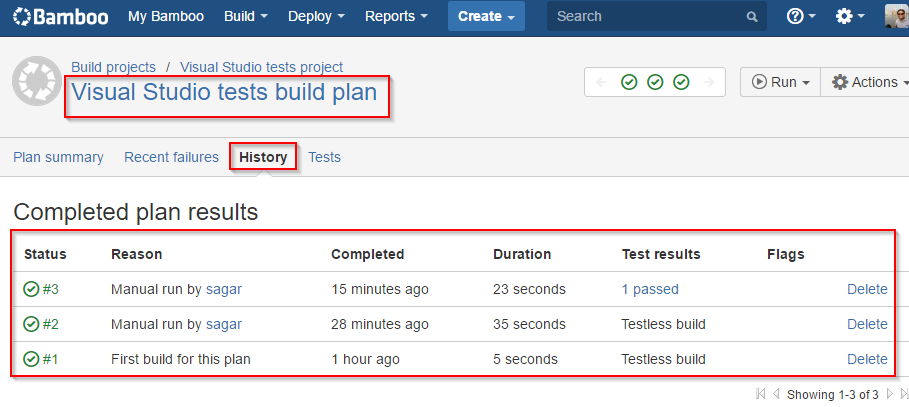Viewport: 909px width, 407px height.
Task: Click the grey plan avatar icon
Action: [x=37, y=81]
